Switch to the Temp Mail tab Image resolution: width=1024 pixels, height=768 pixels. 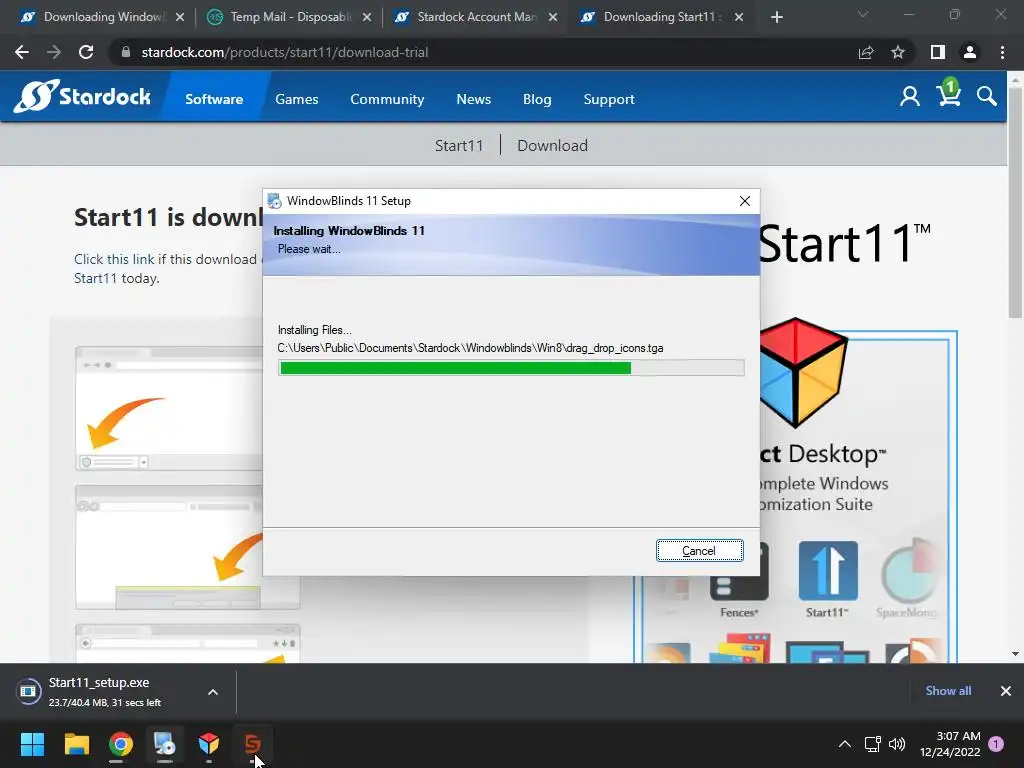290,17
